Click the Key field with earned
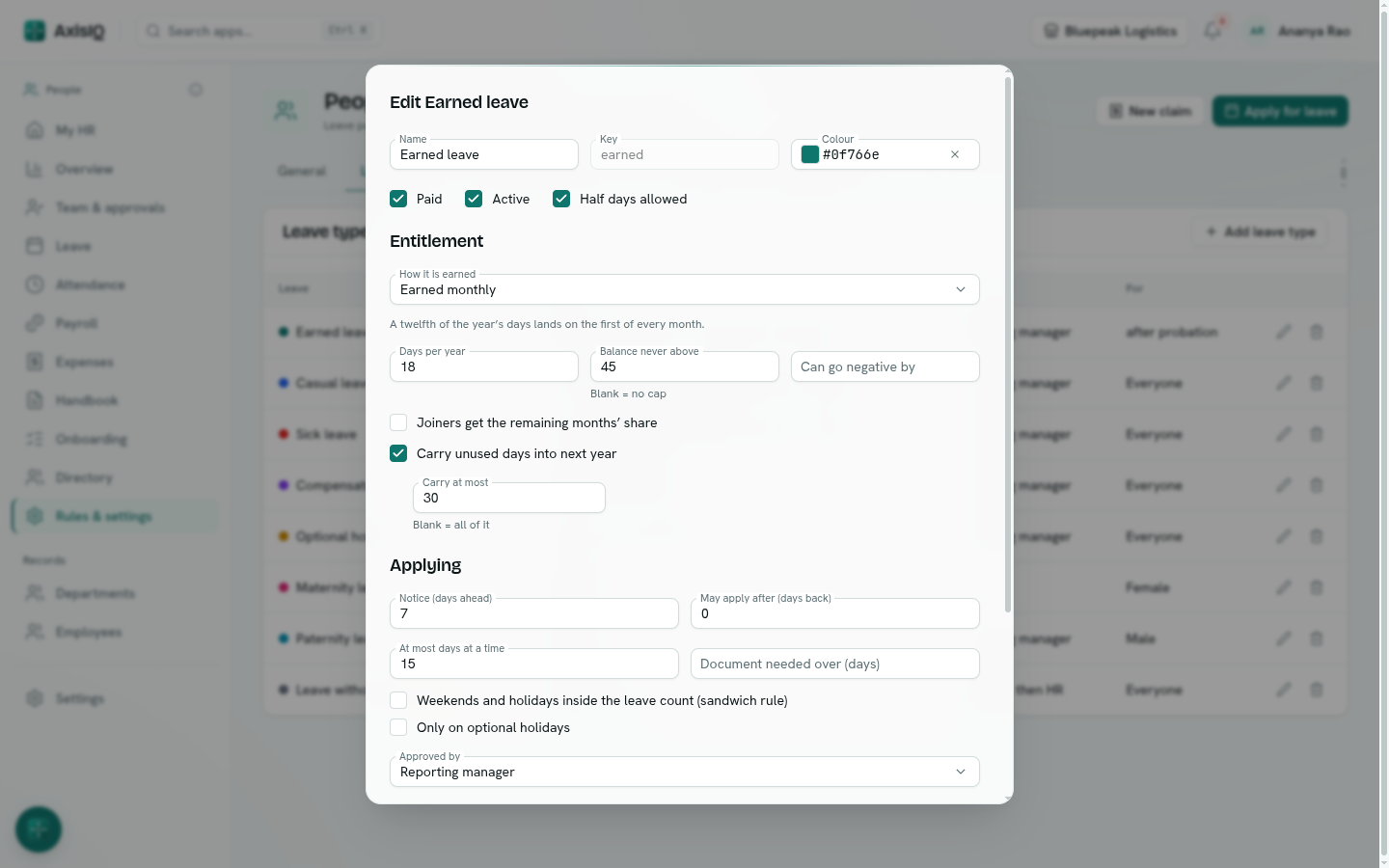This screenshot has height=868, width=1389. 685,154
